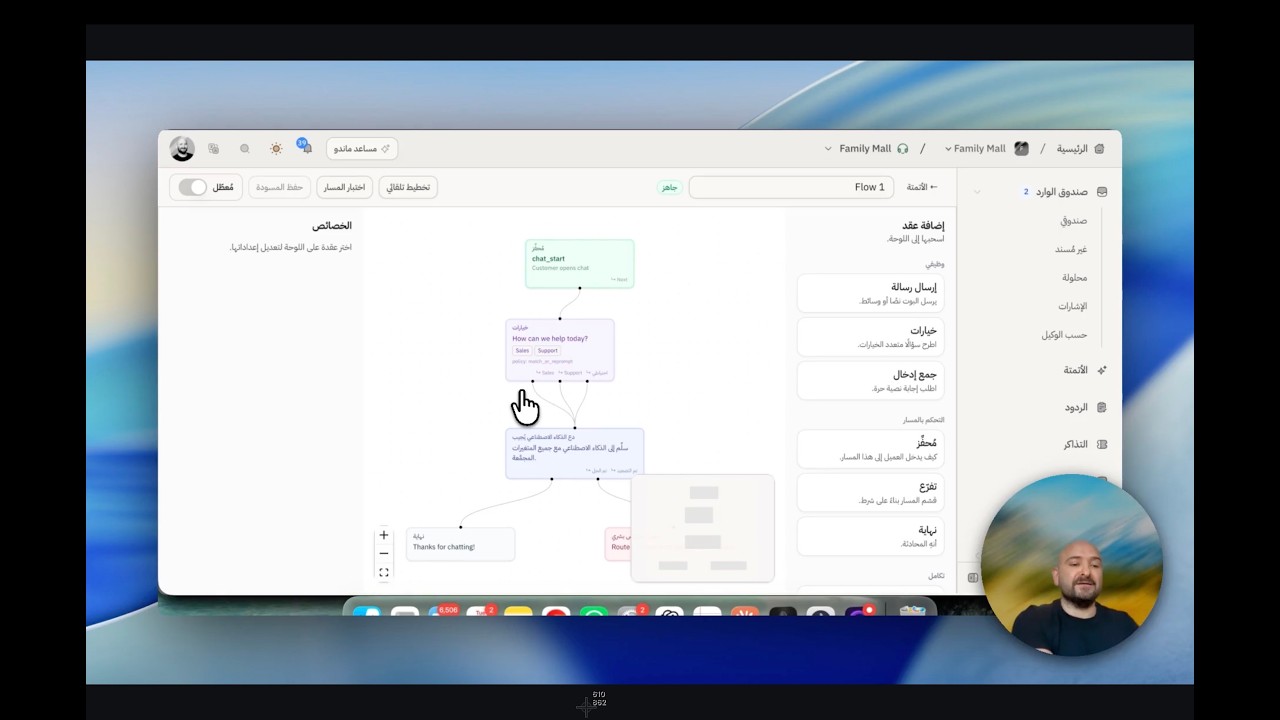Screen dimensions: 1280x720
Task: Click the translate language icon
Action: tap(213, 149)
